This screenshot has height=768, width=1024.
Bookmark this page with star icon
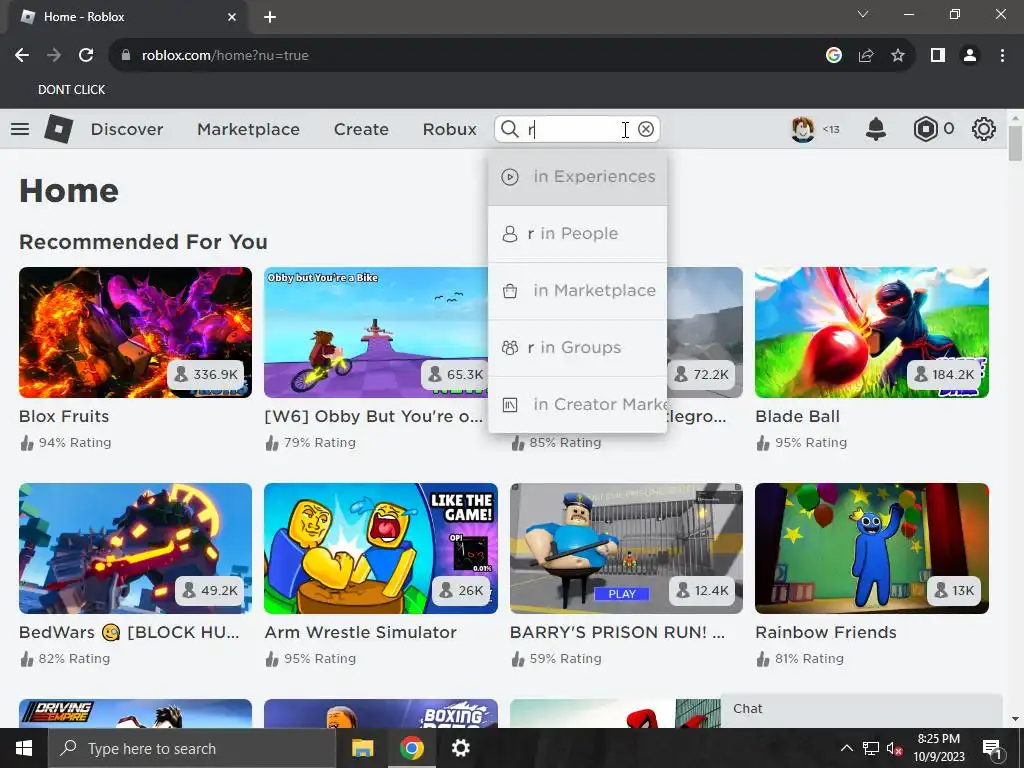coord(898,56)
